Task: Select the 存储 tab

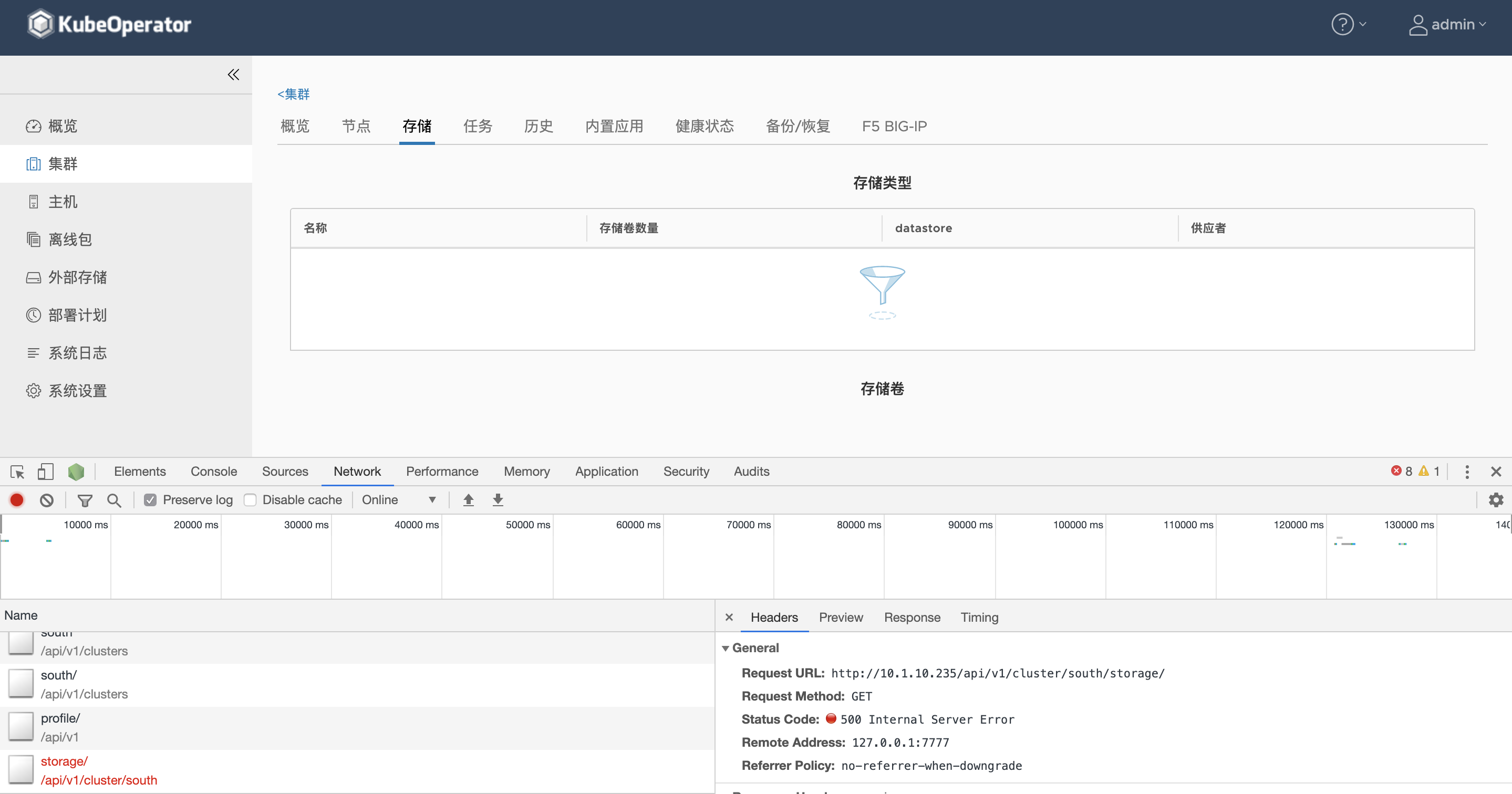Action: (417, 126)
